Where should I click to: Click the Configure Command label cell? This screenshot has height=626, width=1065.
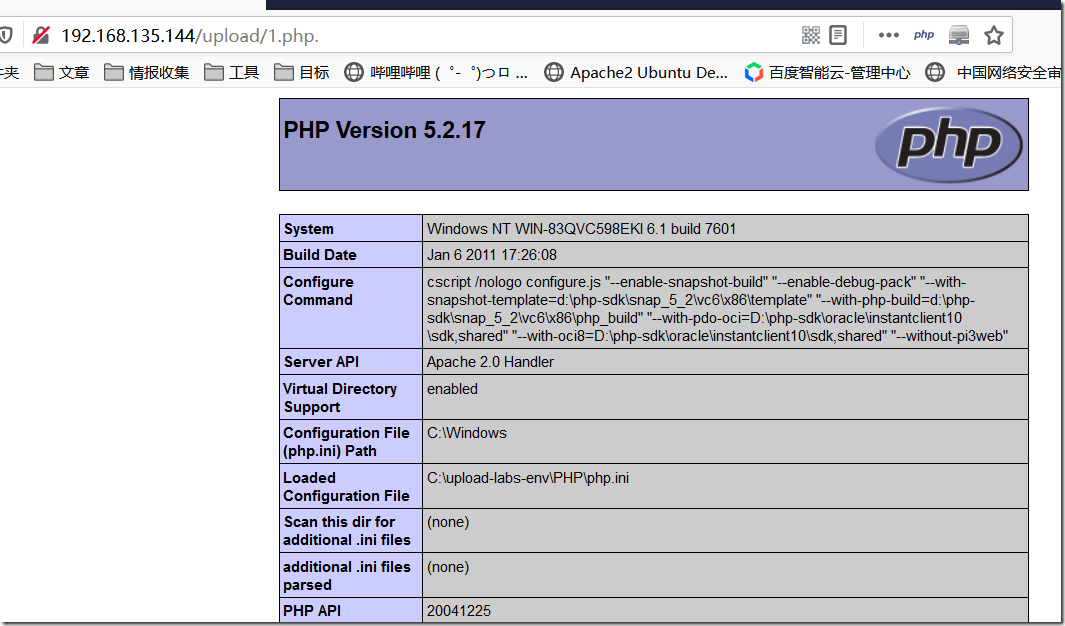point(351,308)
